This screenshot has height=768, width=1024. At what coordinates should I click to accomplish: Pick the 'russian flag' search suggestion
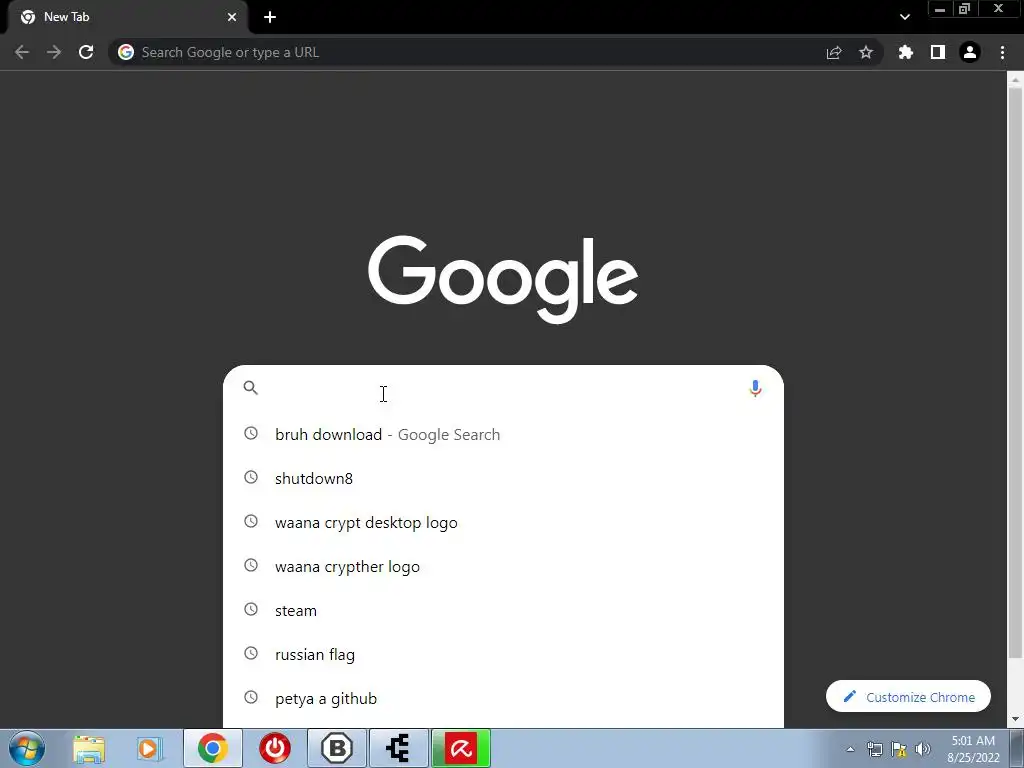point(503,654)
